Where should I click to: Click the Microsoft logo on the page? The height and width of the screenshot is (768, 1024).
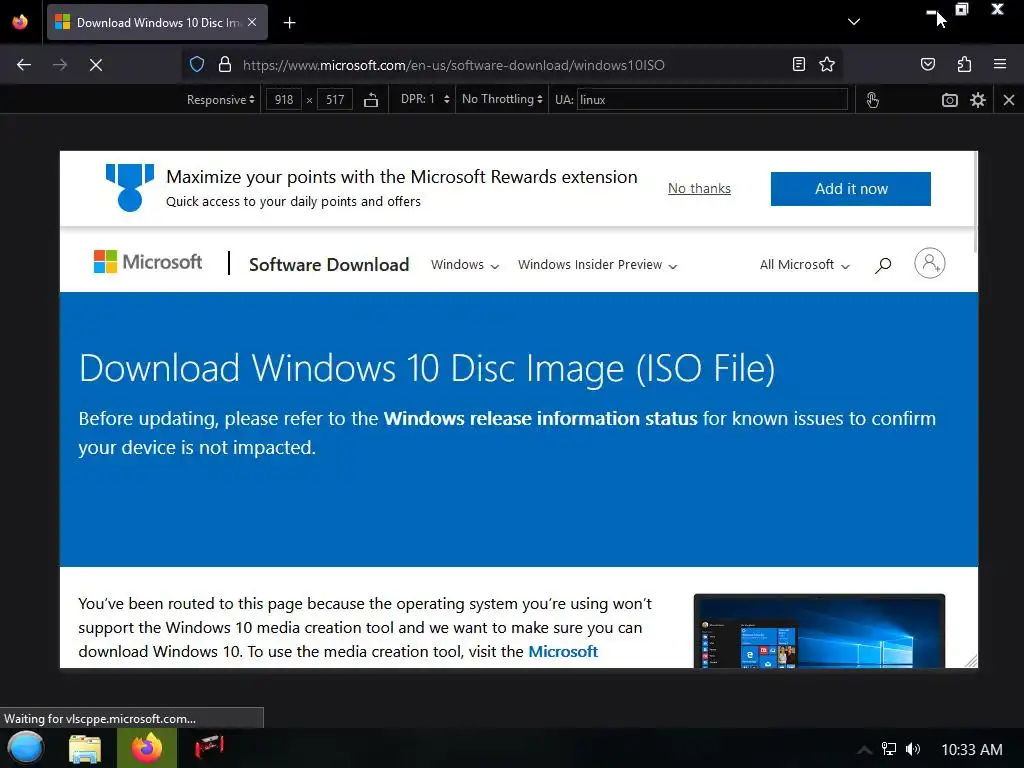click(148, 262)
